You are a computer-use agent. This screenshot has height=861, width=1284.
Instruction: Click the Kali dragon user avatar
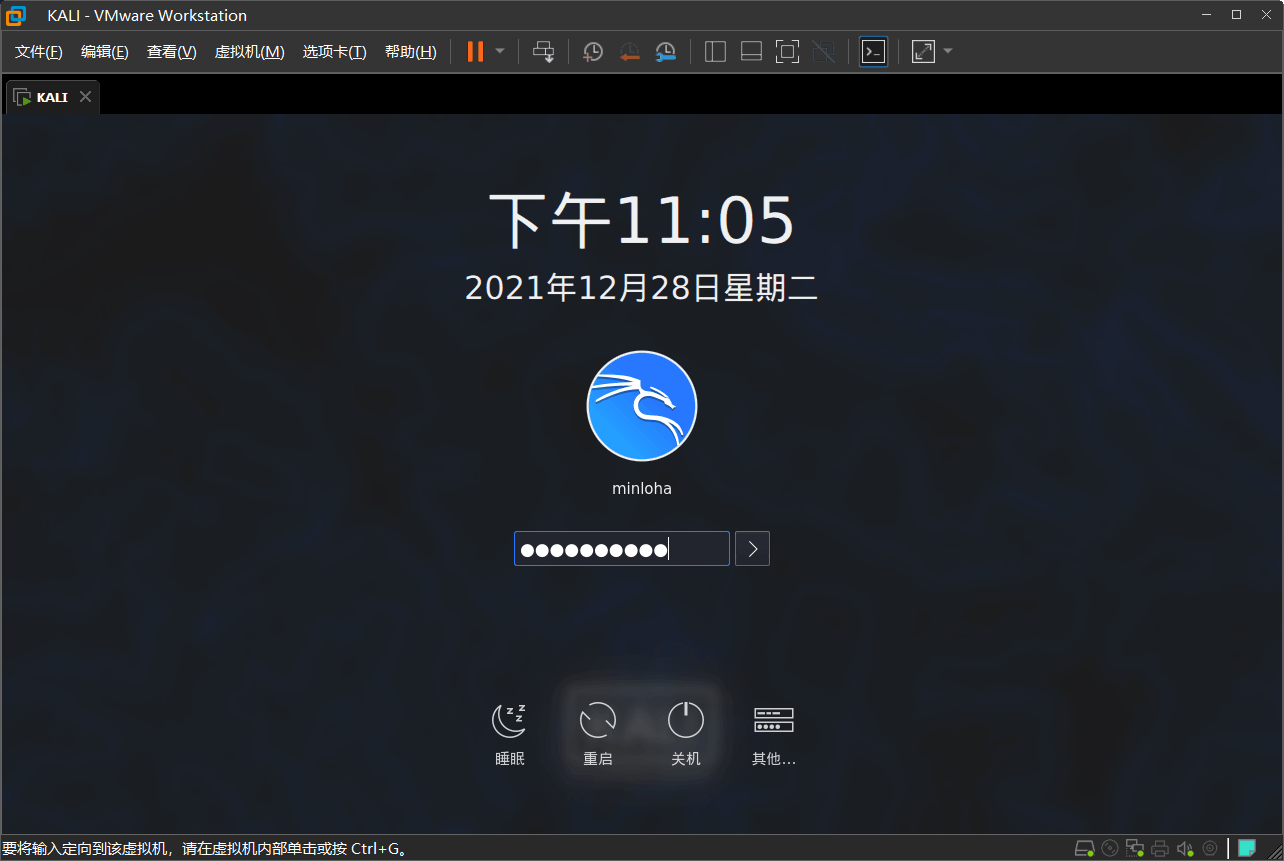642,406
